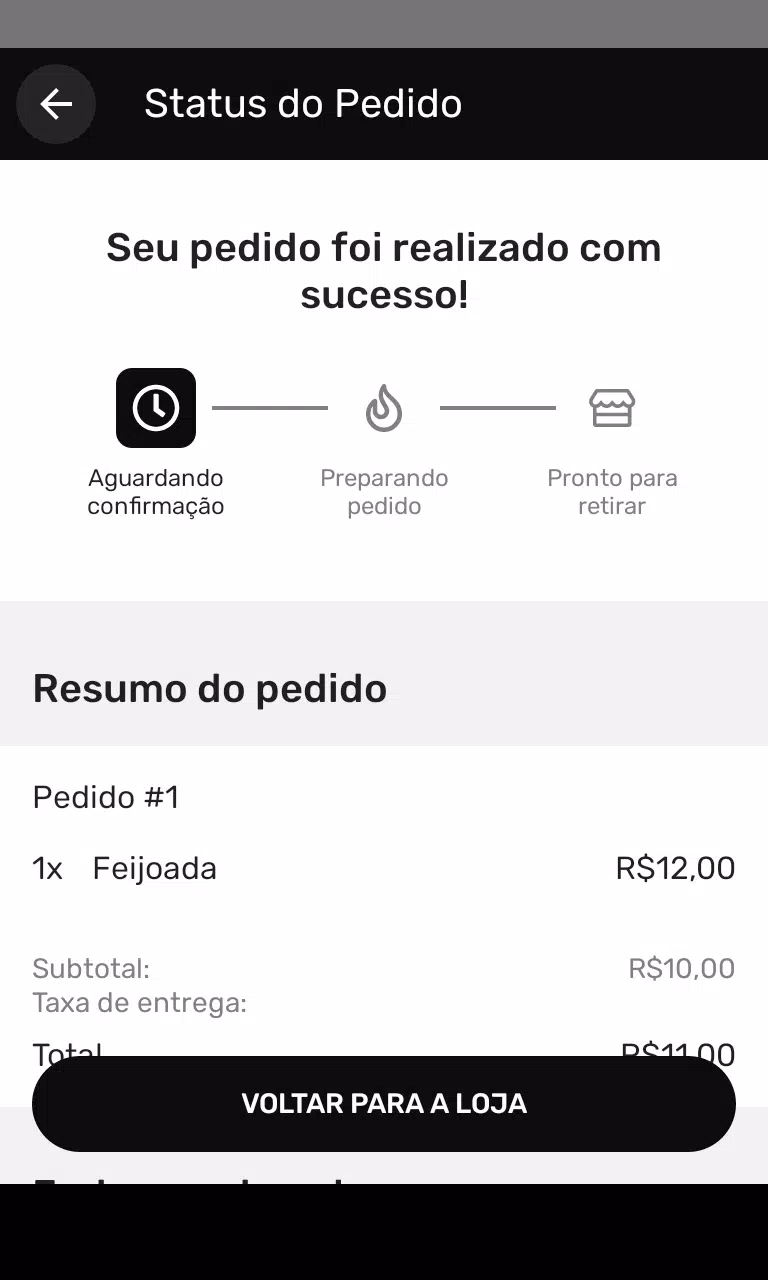The image size is (768, 1280).
Task: Select the flame preparing-order icon
Action: point(384,408)
